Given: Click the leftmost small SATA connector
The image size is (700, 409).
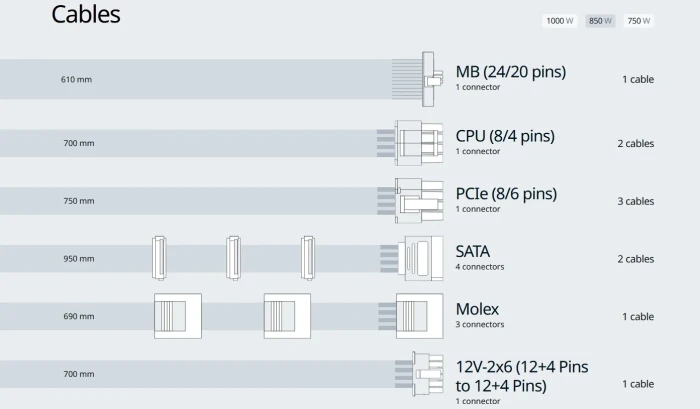Looking at the screenshot, I should point(158,258).
